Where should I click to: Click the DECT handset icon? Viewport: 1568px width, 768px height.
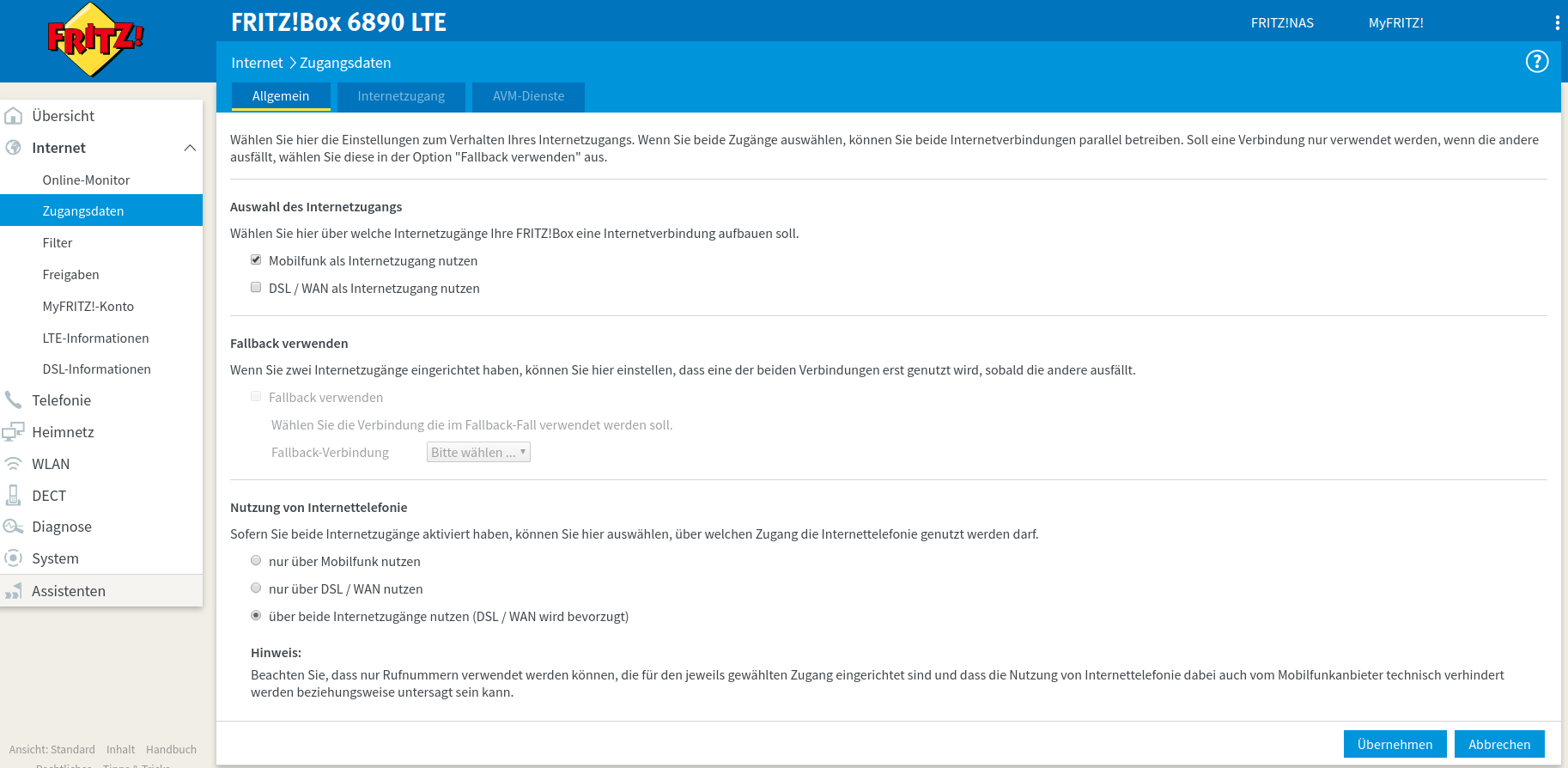coord(14,496)
